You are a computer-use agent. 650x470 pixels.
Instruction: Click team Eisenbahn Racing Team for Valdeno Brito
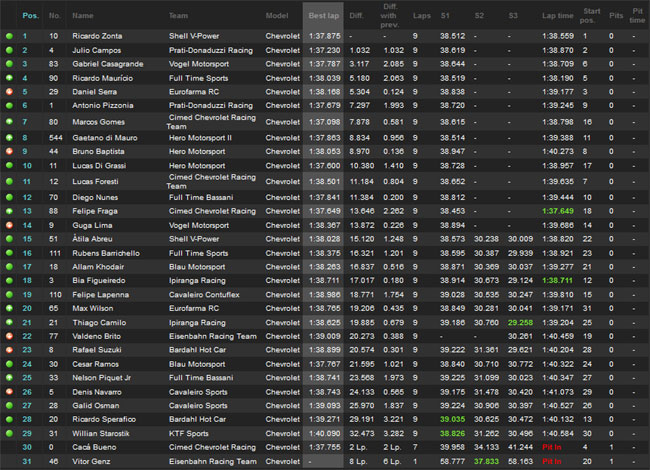[x=213, y=336]
